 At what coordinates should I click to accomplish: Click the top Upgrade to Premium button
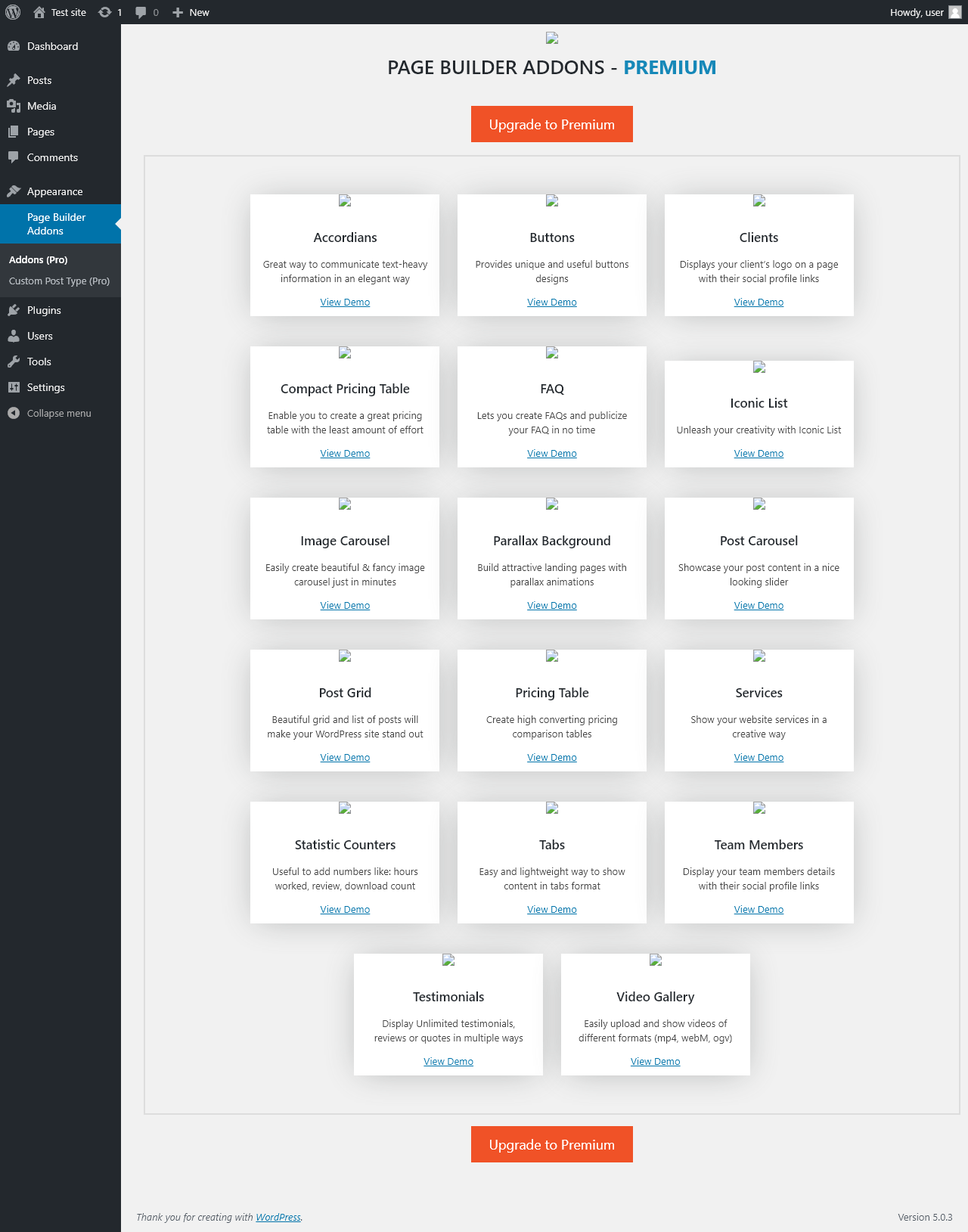(552, 124)
